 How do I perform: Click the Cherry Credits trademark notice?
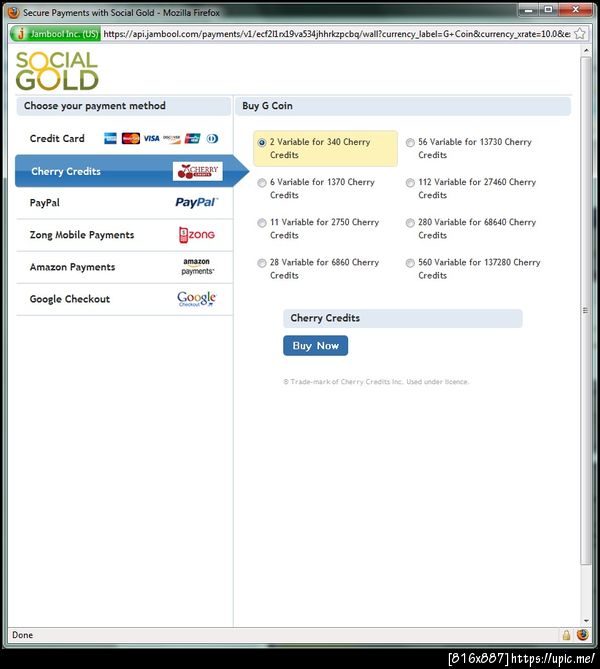[376, 382]
